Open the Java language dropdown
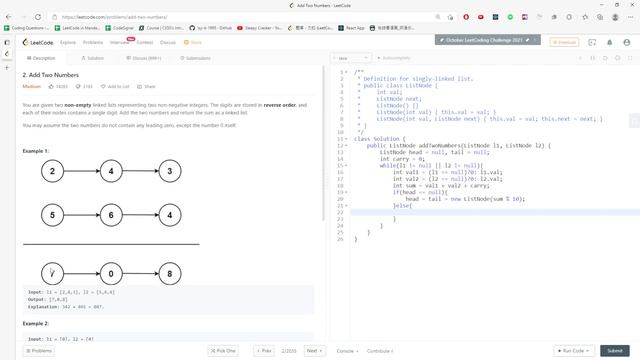 (x=351, y=58)
